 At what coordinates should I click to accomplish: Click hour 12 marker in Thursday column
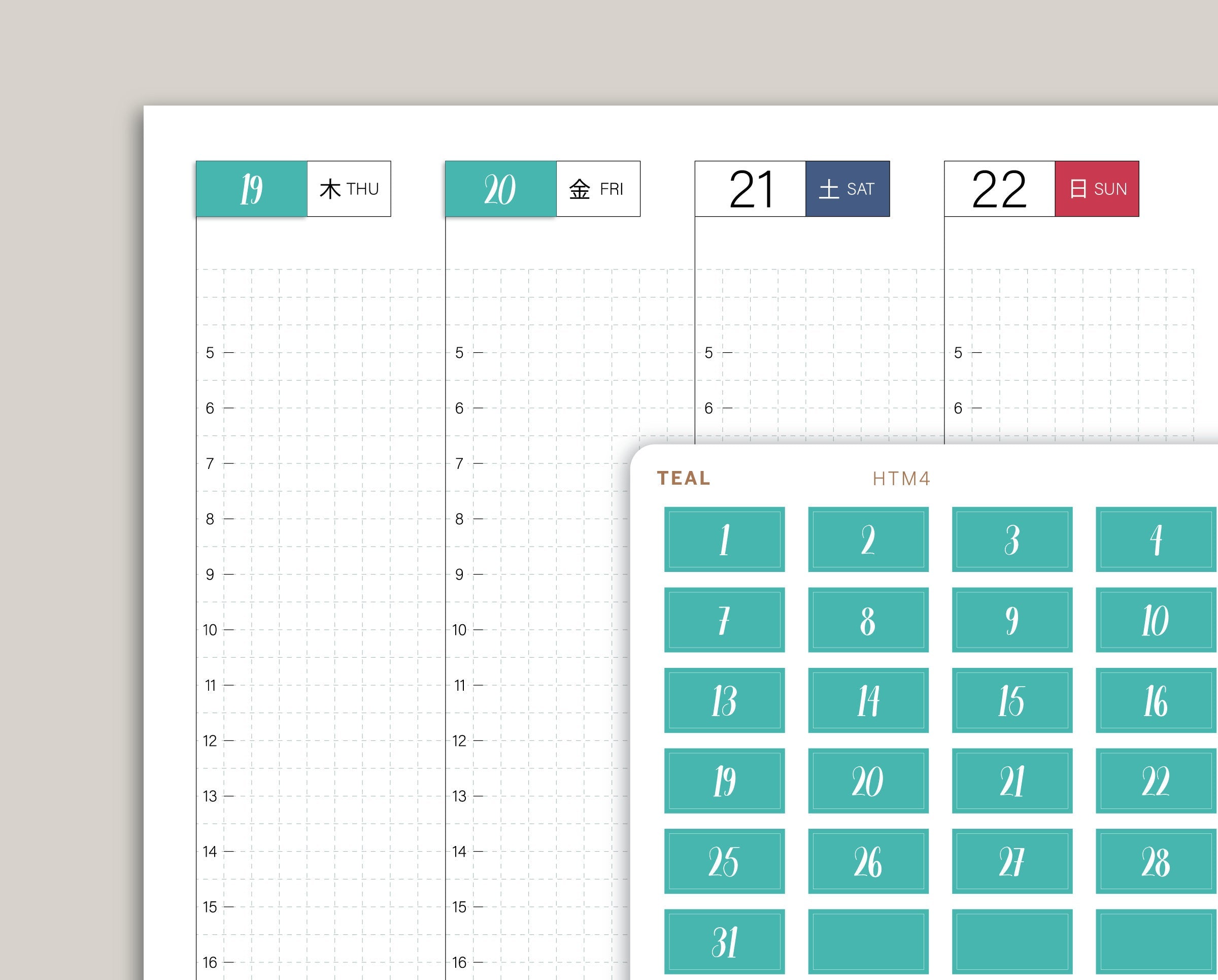coord(210,740)
